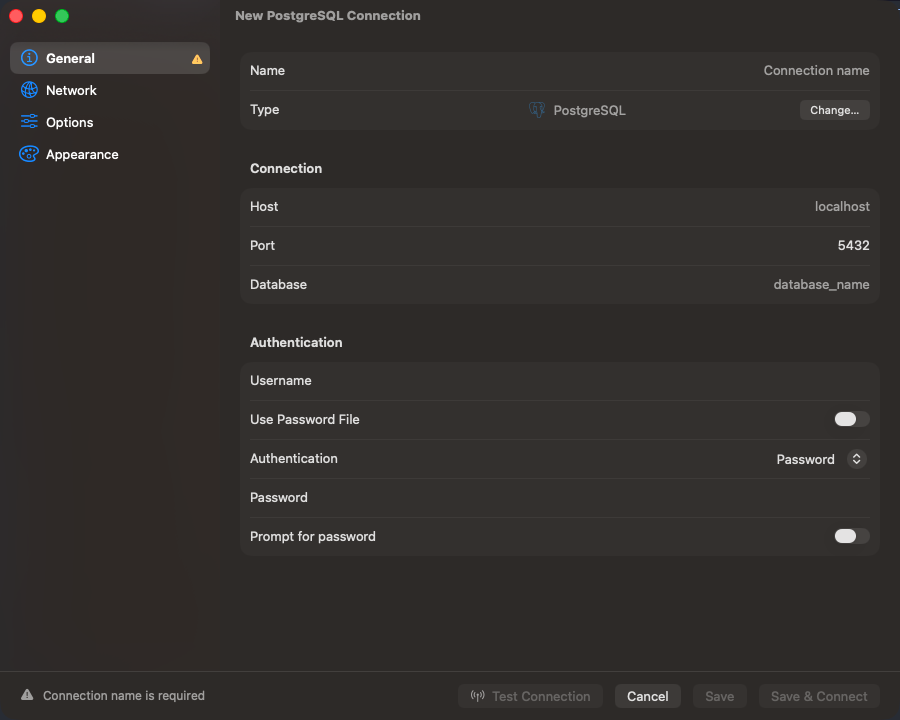Open the Appearance tab
Screen dimensions: 900x720
point(110,154)
